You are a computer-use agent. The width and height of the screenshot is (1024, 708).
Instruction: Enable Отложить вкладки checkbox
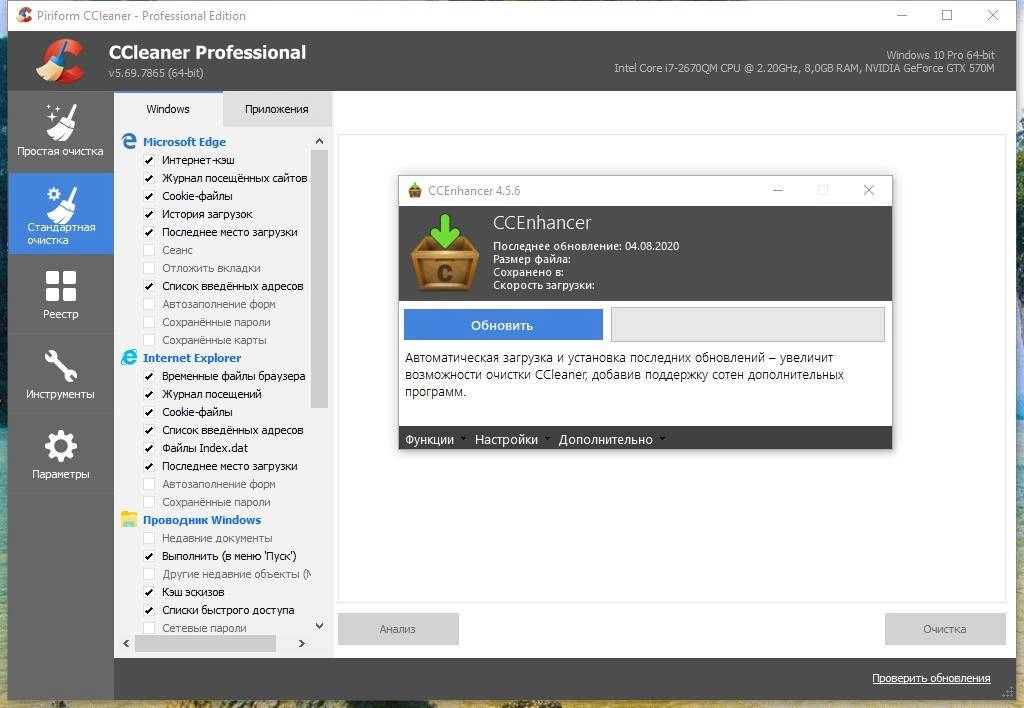[x=149, y=268]
